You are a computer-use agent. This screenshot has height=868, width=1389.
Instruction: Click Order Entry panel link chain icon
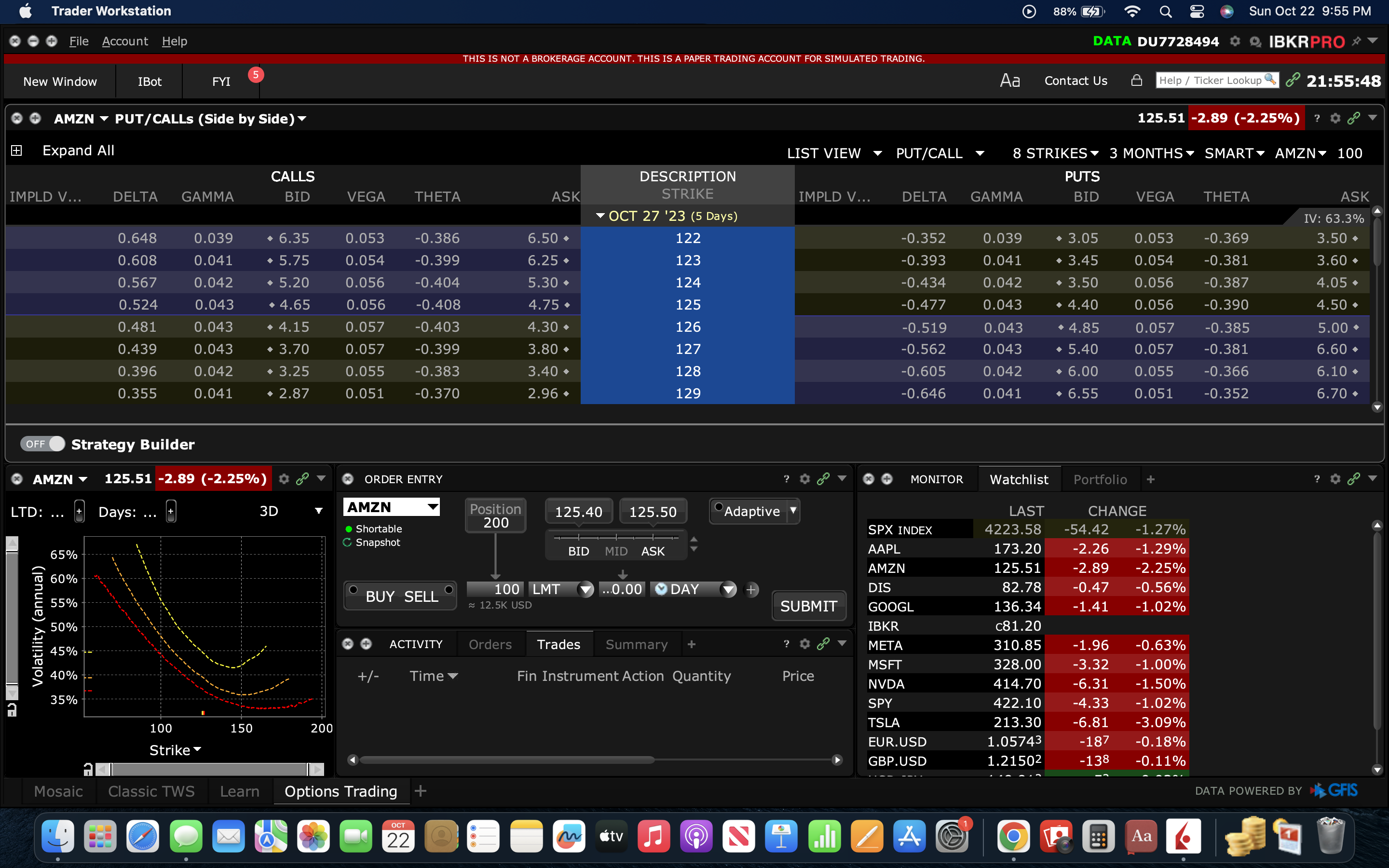(x=823, y=479)
